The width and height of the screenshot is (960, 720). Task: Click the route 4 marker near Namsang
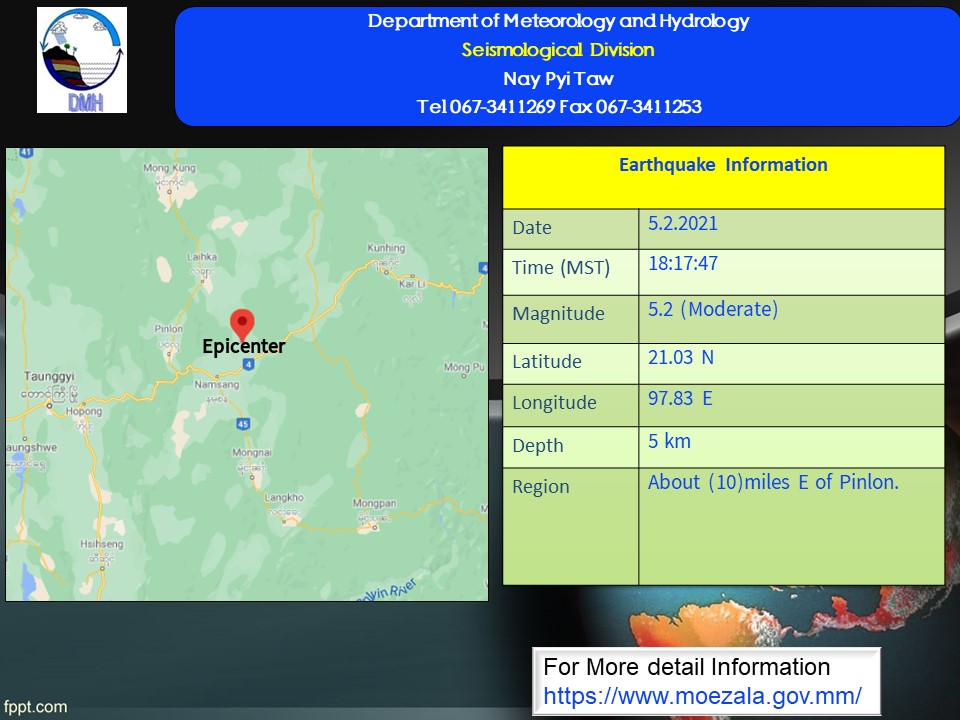pos(248,363)
